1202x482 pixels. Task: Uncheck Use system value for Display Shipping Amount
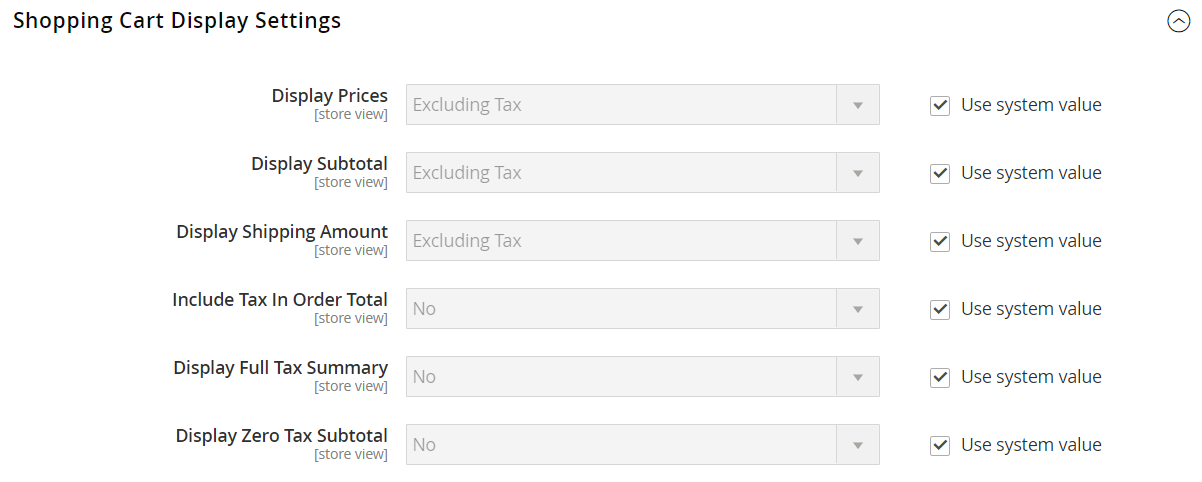pyautogui.click(x=940, y=241)
